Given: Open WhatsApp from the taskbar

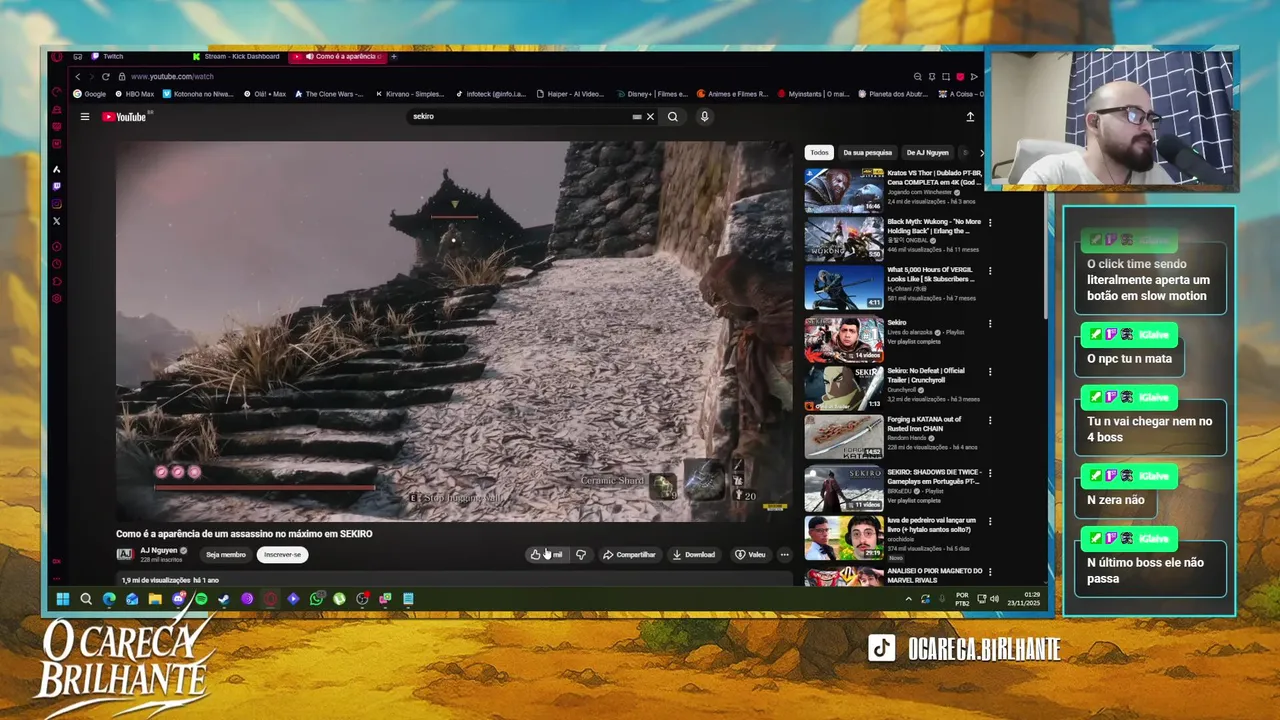Looking at the screenshot, I should click(x=316, y=600).
